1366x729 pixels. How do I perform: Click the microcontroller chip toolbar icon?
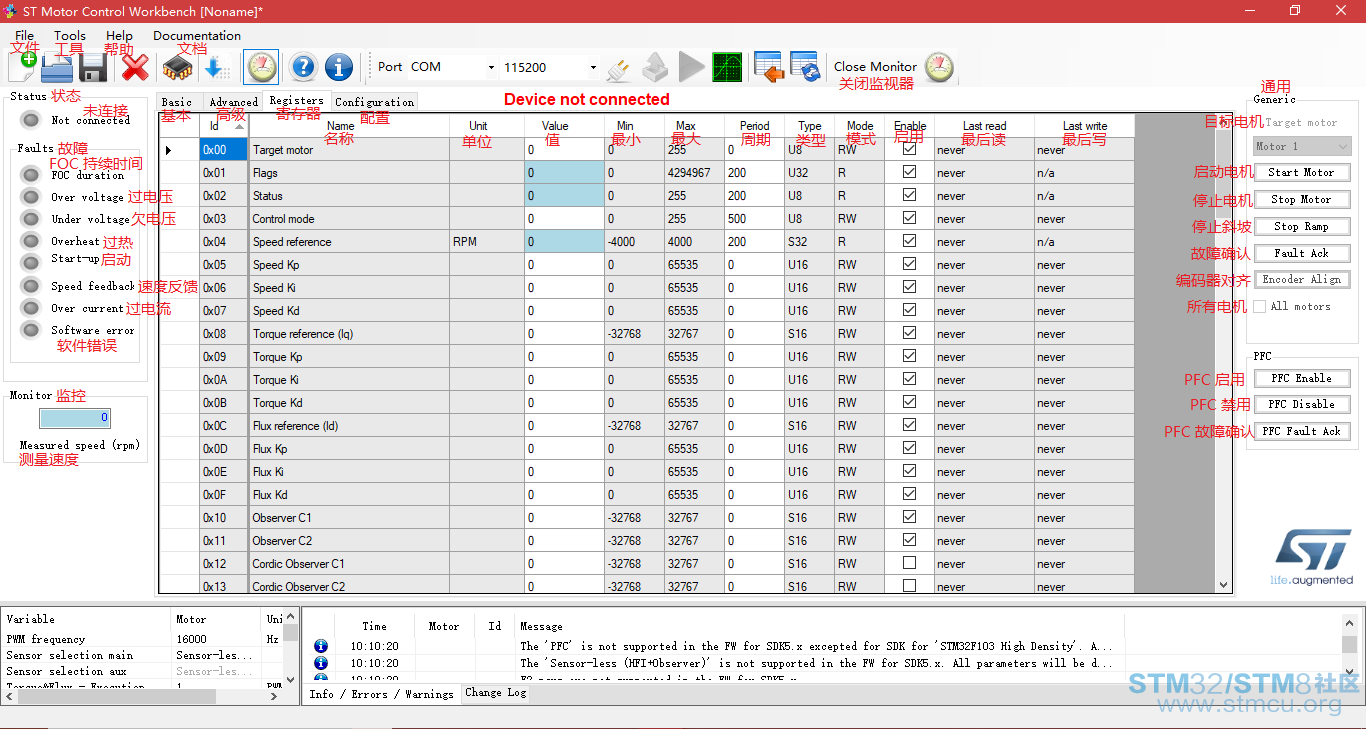point(178,67)
